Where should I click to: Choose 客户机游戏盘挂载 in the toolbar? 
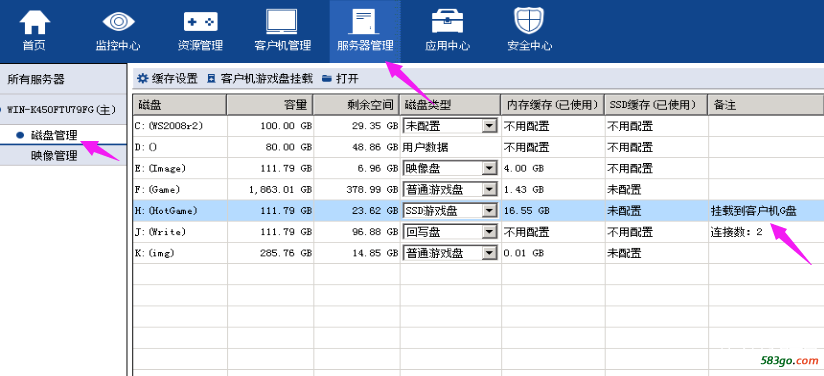pos(266,79)
